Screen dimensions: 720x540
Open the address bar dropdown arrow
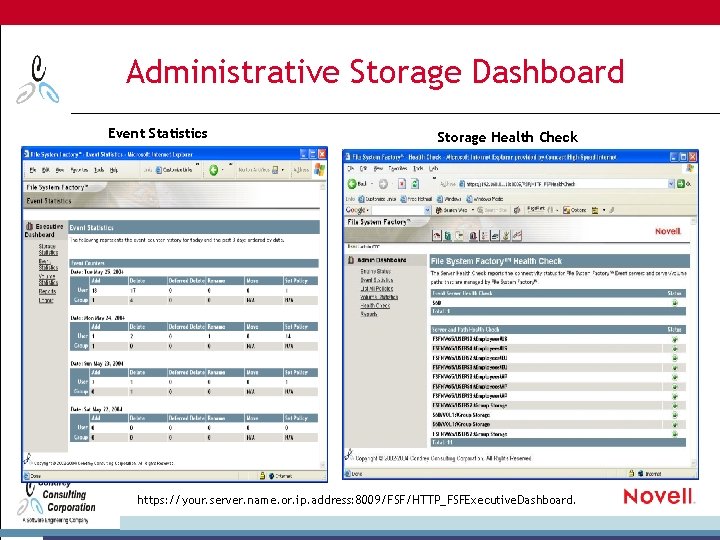[671, 184]
